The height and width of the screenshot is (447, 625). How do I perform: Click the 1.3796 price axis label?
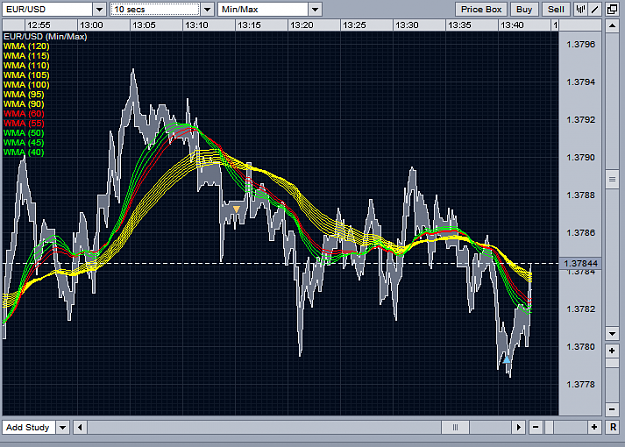[581, 44]
